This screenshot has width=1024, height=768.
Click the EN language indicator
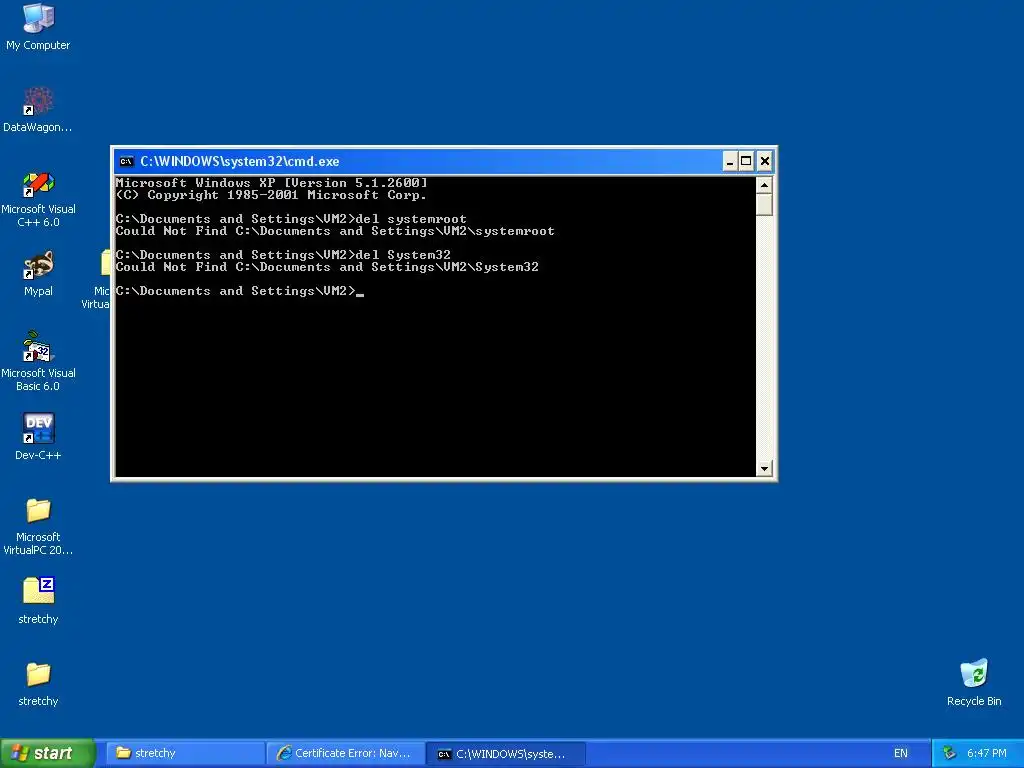click(x=901, y=754)
